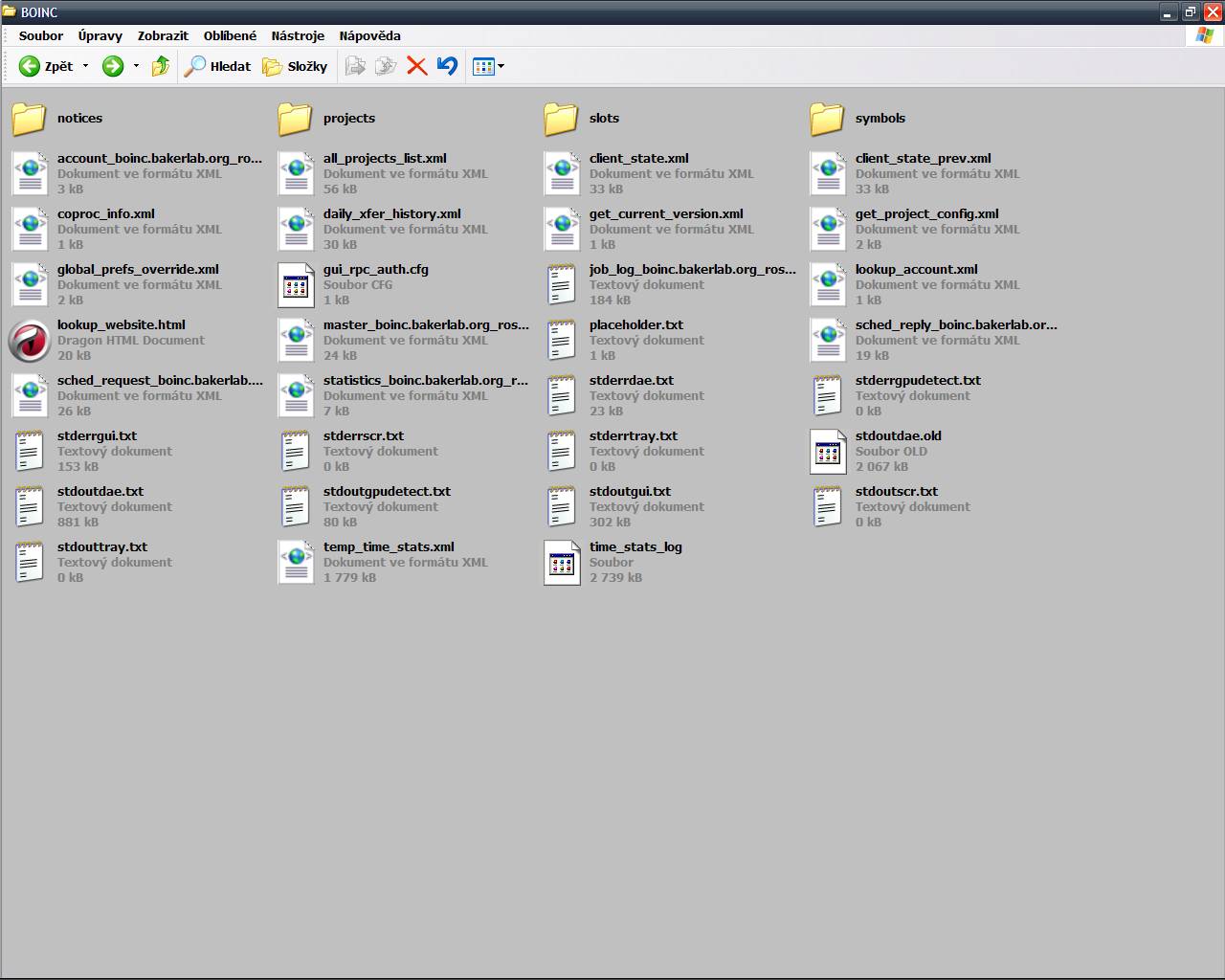Click the Move To folder icon

(355, 66)
